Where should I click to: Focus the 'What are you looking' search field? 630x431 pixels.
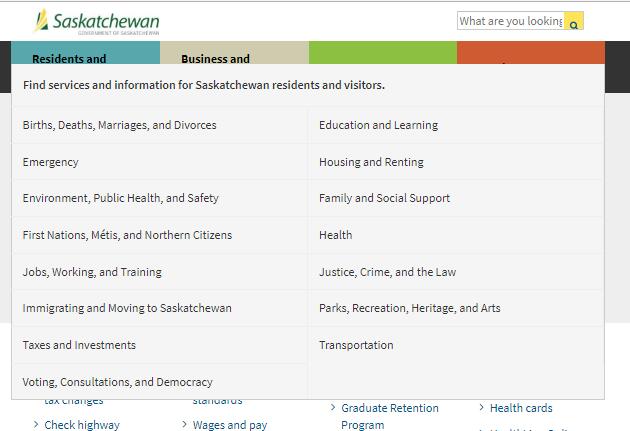511,21
